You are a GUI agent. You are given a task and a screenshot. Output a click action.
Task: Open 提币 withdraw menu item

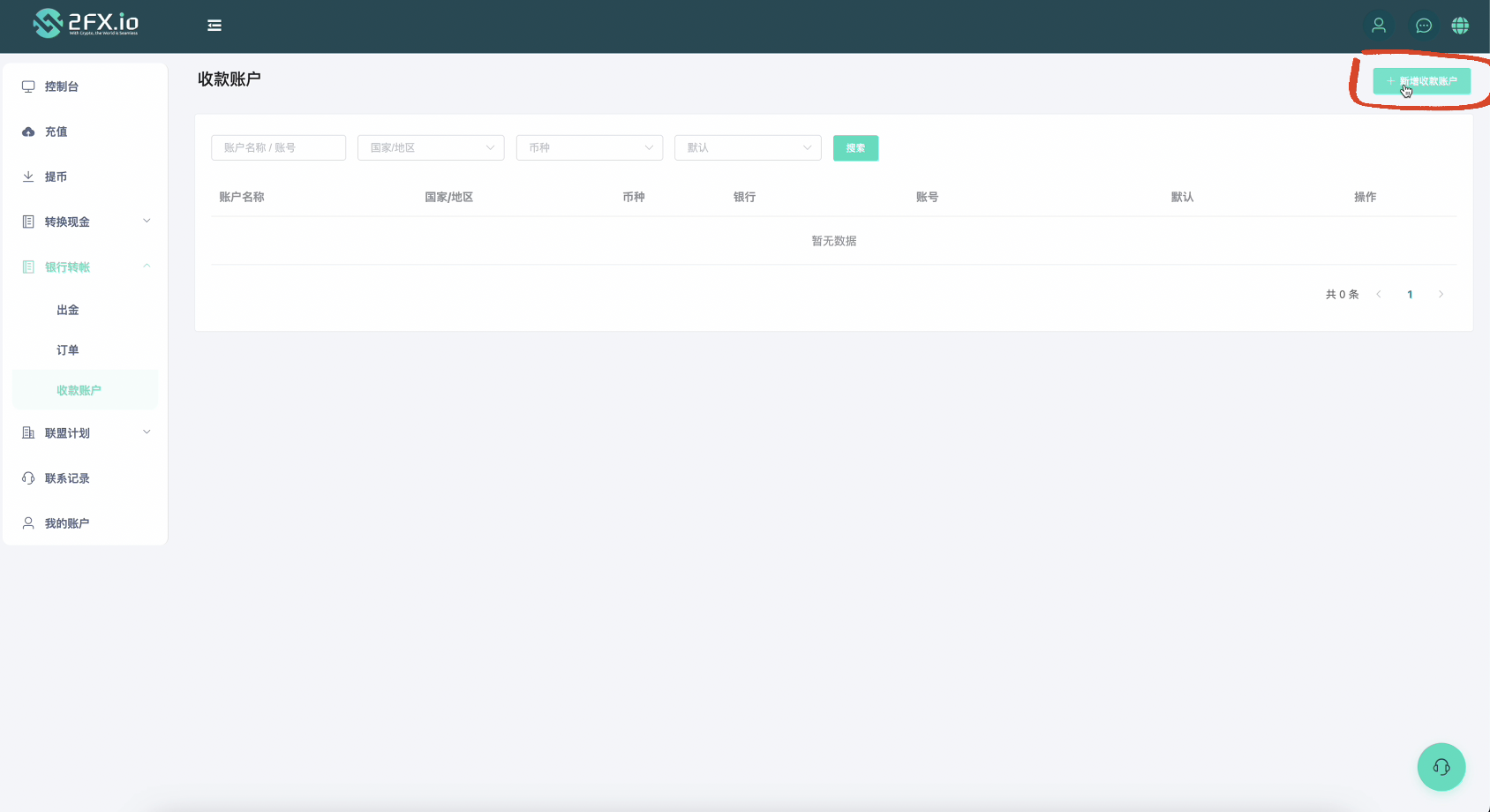point(56,177)
